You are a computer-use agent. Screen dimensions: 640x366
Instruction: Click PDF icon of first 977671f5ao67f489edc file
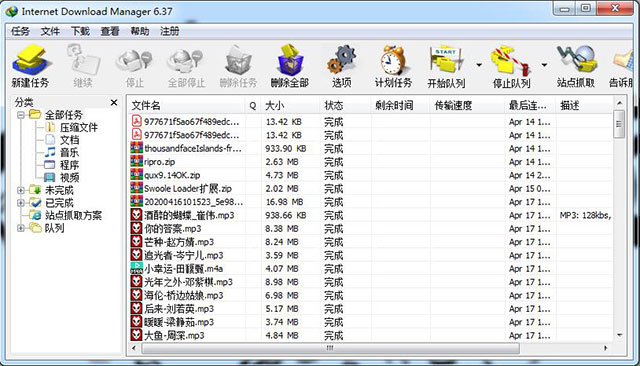tap(136, 122)
